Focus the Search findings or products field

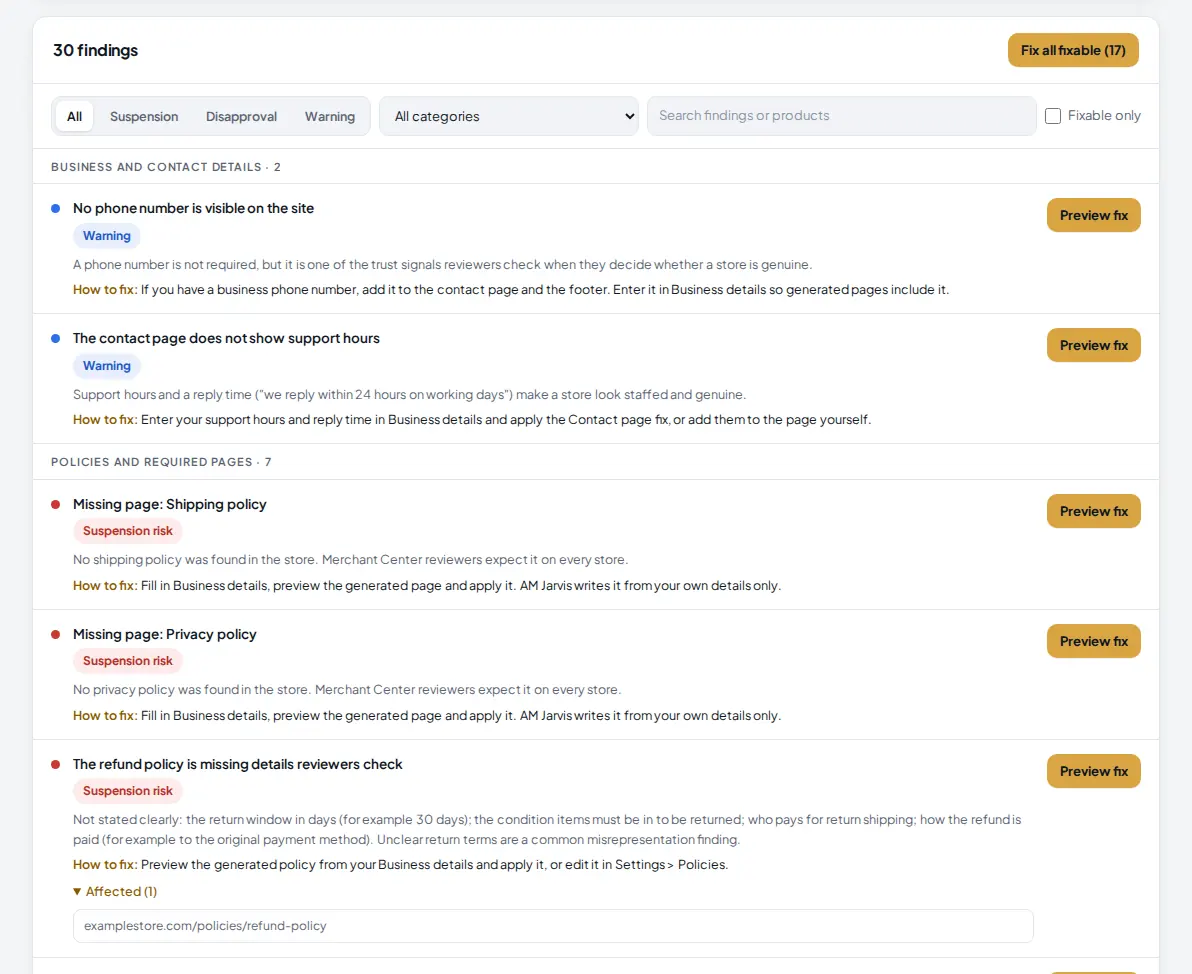(x=842, y=116)
